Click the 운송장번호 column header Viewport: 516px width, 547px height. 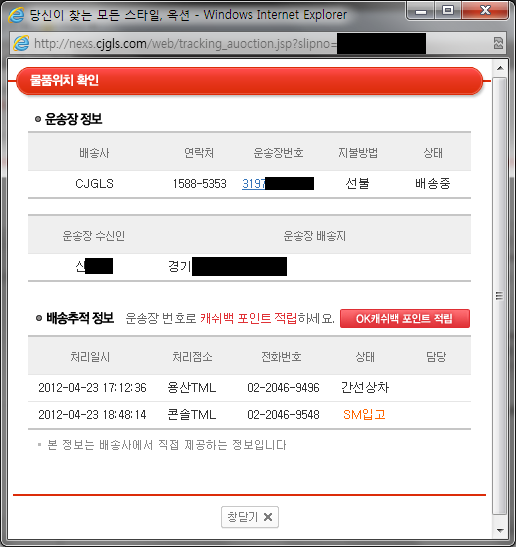tap(278, 153)
